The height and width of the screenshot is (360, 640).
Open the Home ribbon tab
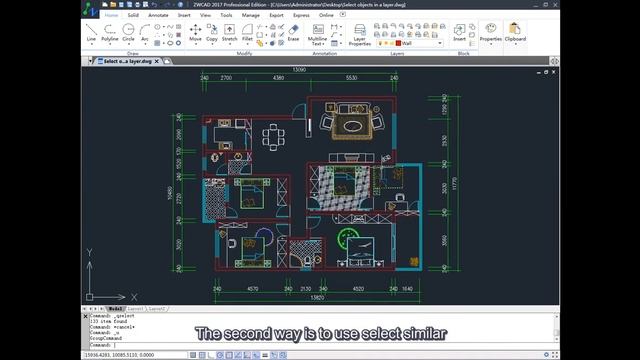click(111, 15)
